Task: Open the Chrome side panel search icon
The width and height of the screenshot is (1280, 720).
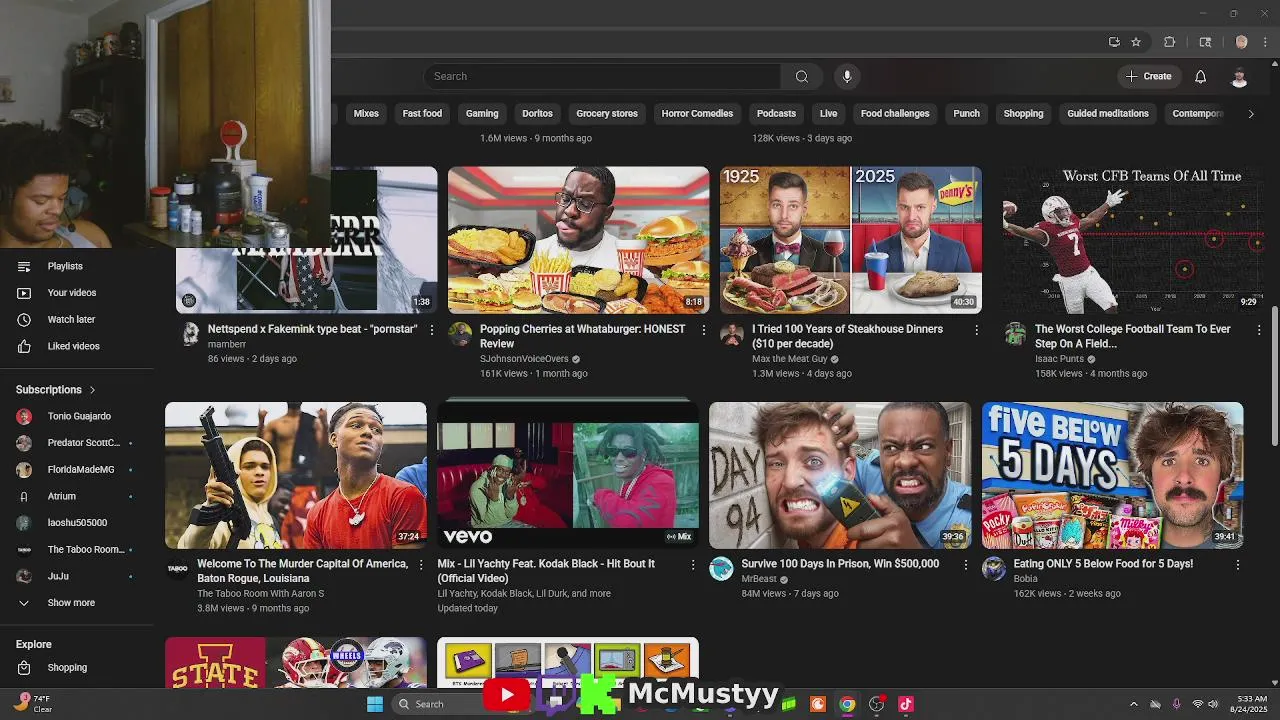Action: coord(1205,42)
